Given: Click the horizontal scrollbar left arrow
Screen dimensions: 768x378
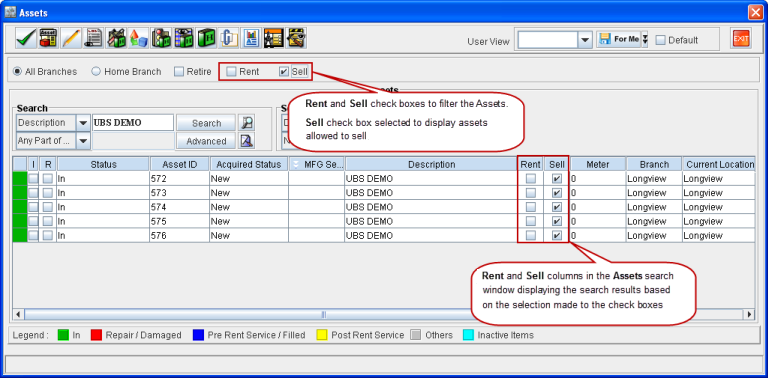Looking at the screenshot, I should [x=19, y=314].
